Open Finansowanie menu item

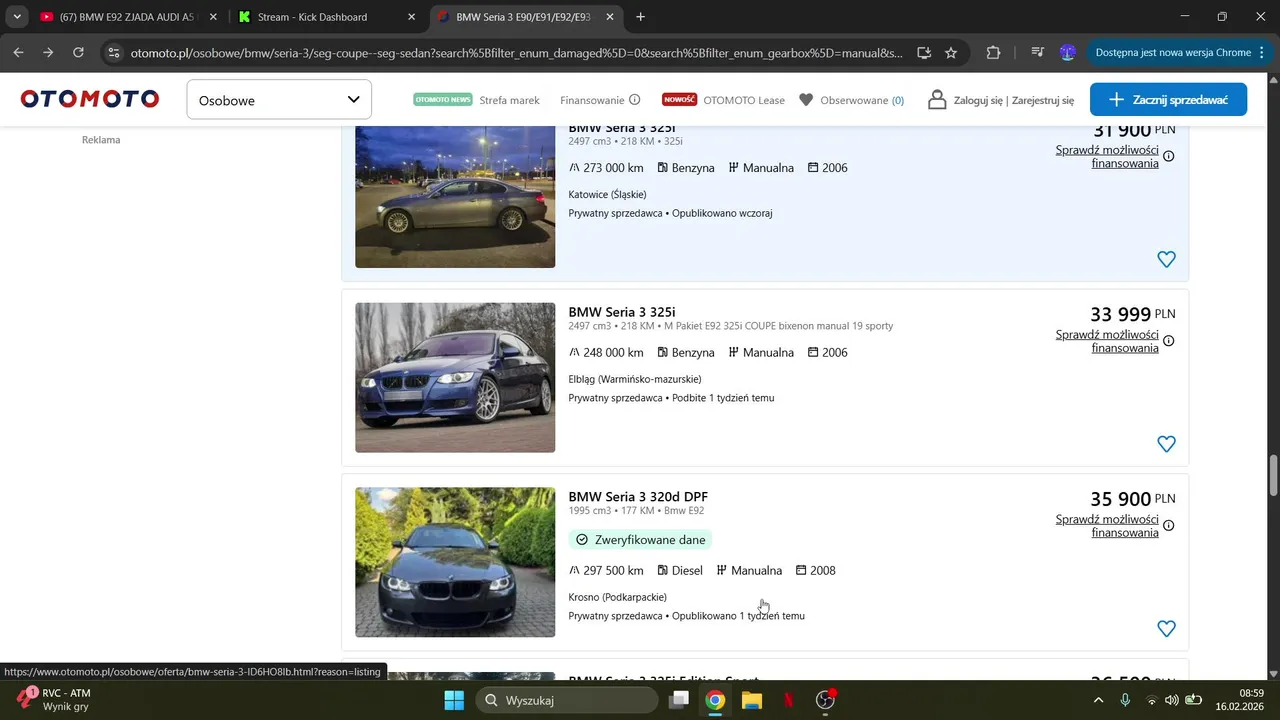pos(592,100)
